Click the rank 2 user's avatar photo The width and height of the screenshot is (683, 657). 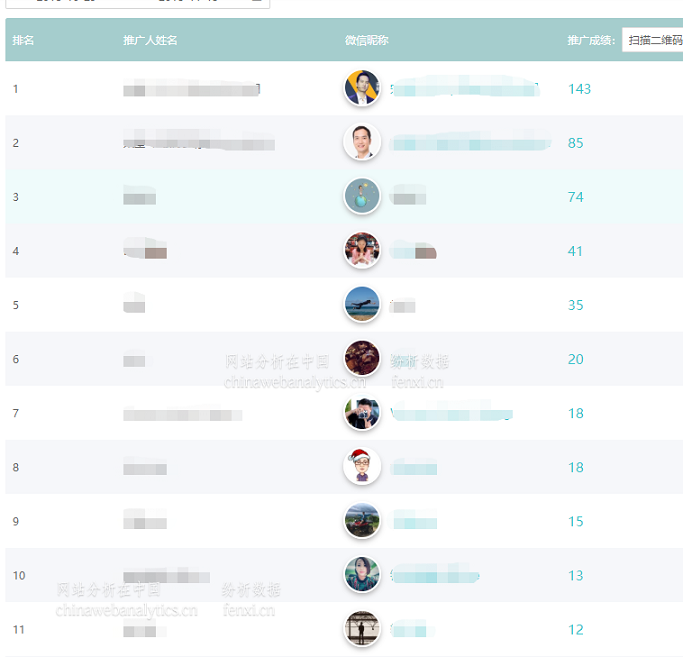pos(361,142)
